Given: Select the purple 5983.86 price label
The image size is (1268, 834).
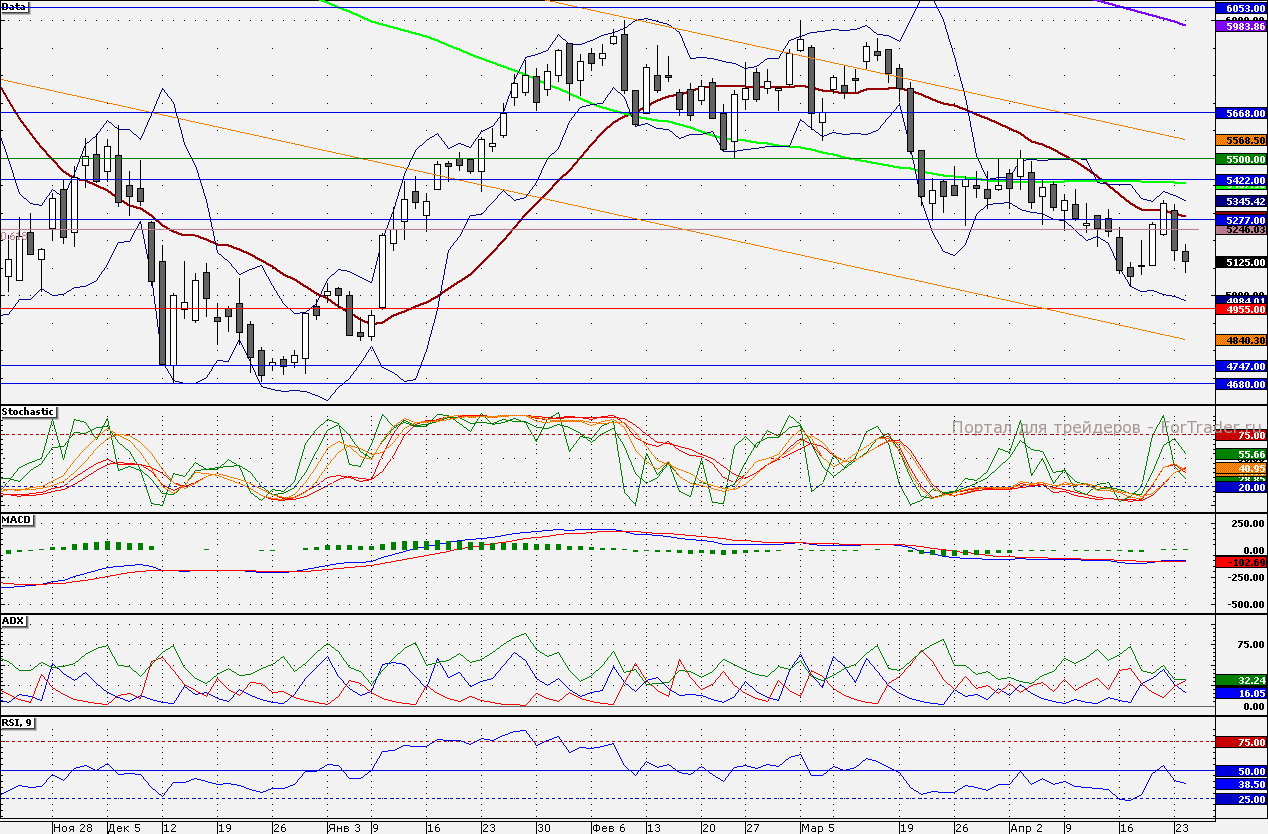Looking at the screenshot, I should coord(1241,27).
